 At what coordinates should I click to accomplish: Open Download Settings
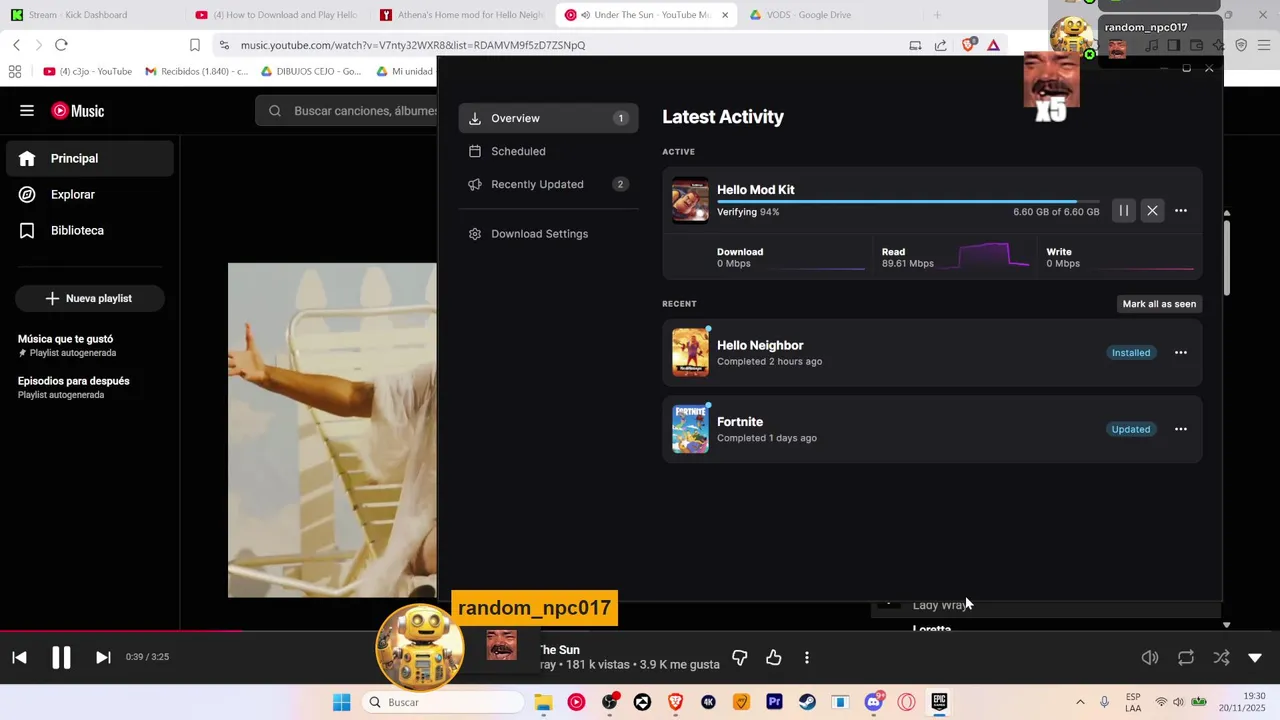(548, 234)
